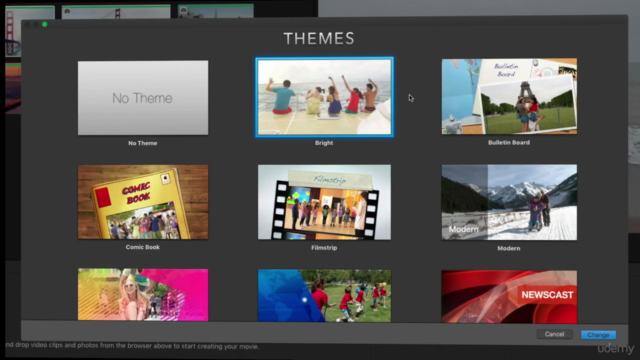Pick the Newscast theme thumbnail
This screenshot has width=640, height=360.
point(509,296)
